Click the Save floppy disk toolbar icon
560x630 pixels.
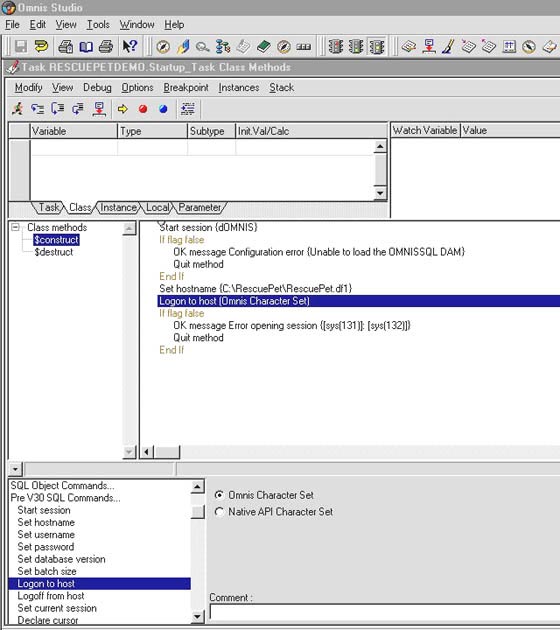click(20, 47)
